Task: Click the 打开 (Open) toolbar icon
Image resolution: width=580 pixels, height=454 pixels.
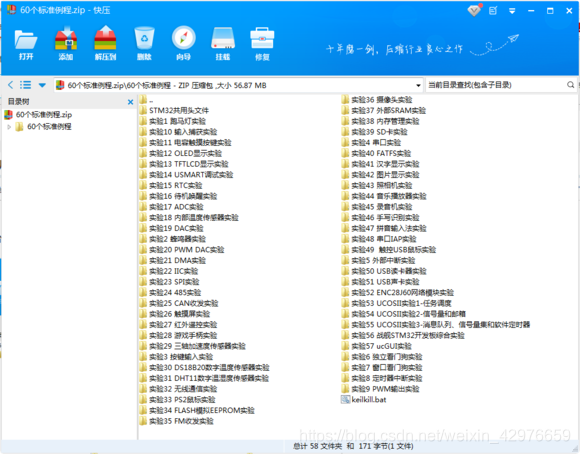Action: (x=26, y=44)
